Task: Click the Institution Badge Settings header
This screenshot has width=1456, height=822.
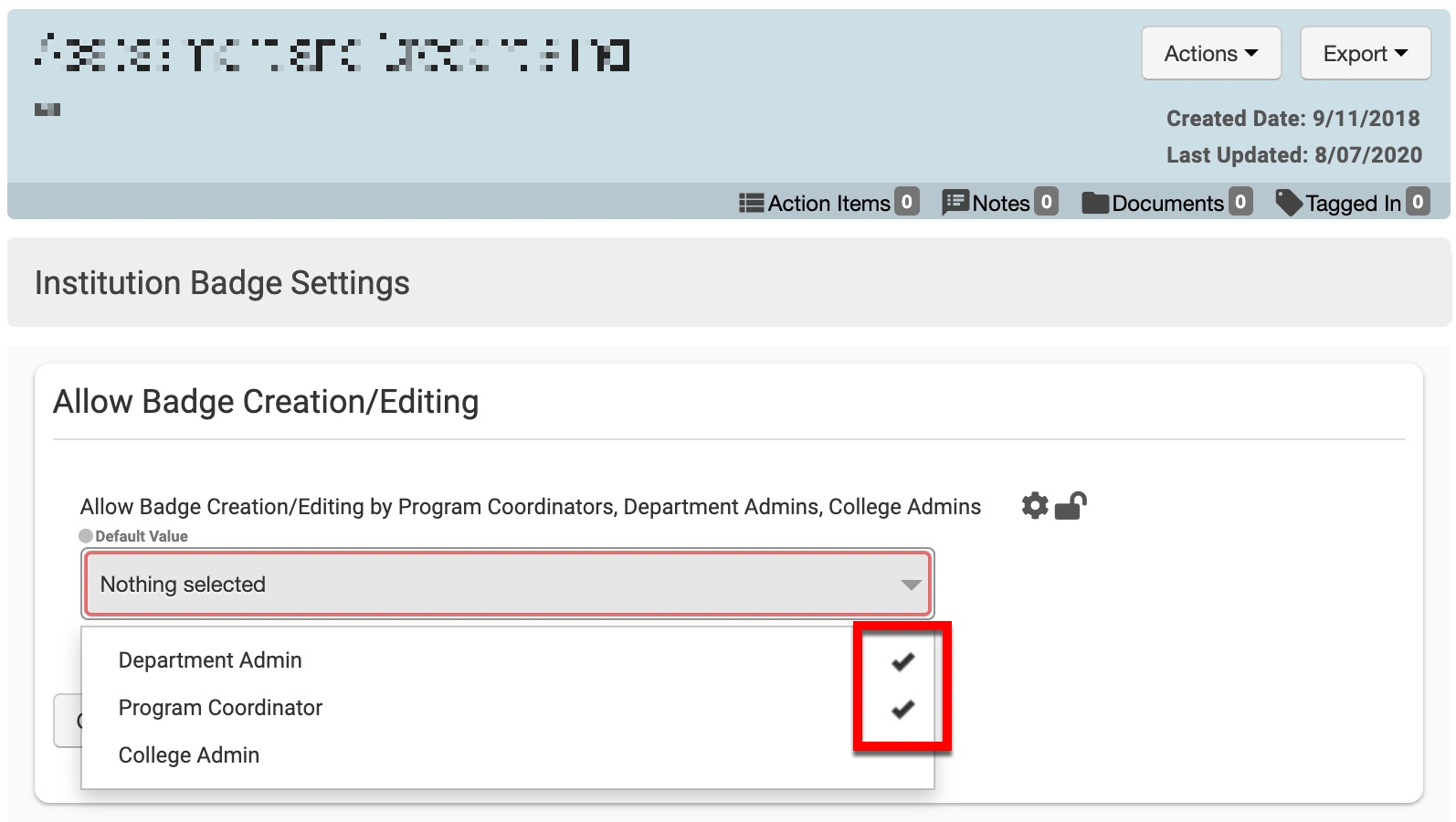Action: coord(222,283)
